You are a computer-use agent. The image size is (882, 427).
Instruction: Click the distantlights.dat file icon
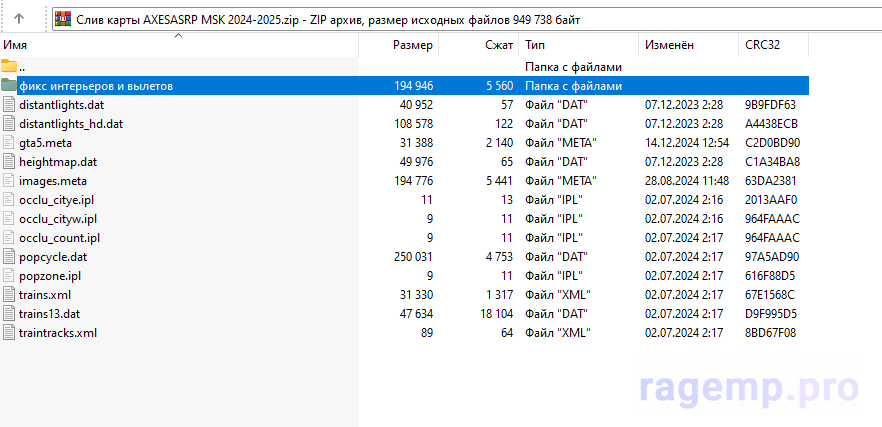point(9,105)
